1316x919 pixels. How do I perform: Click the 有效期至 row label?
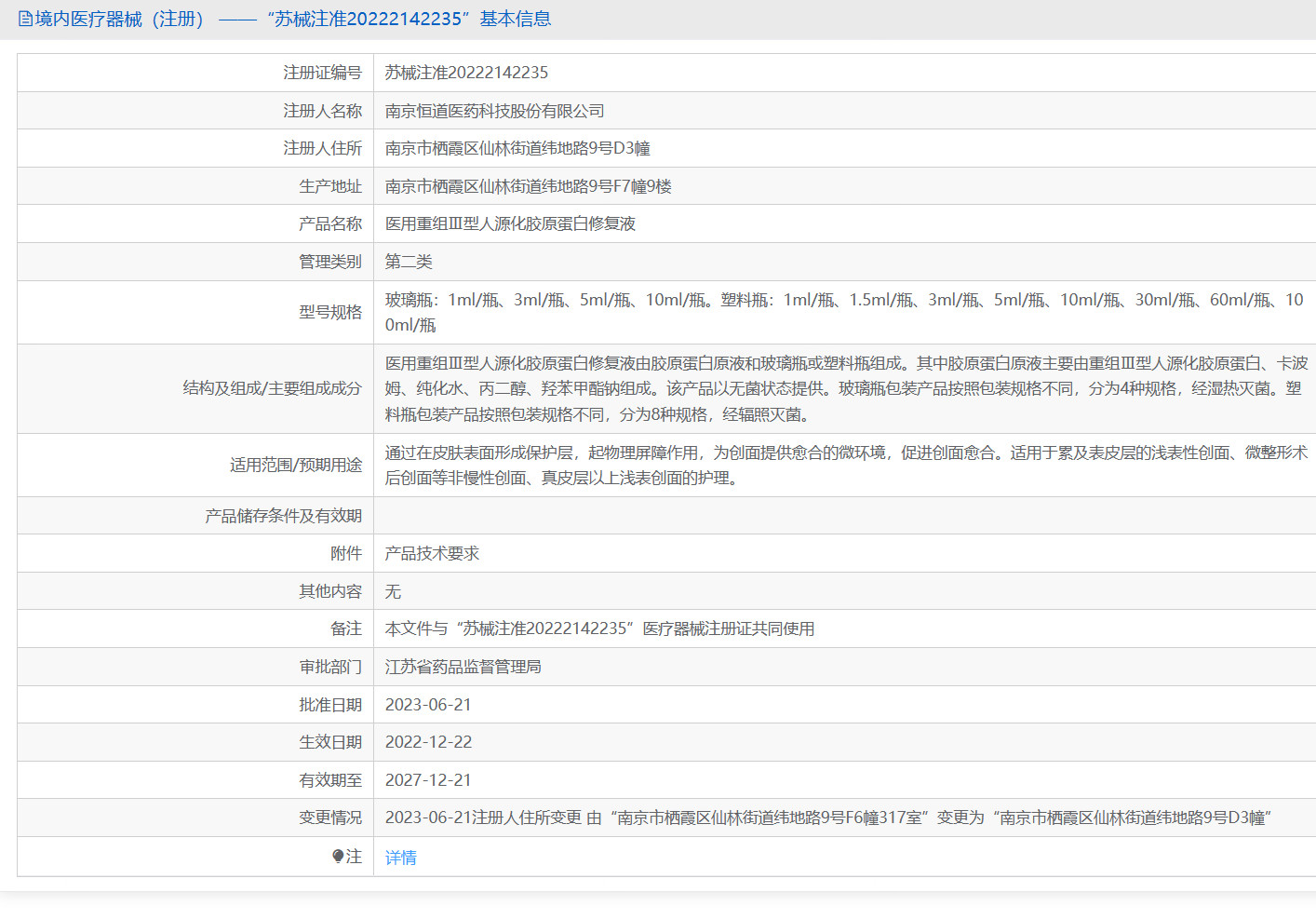(x=330, y=780)
